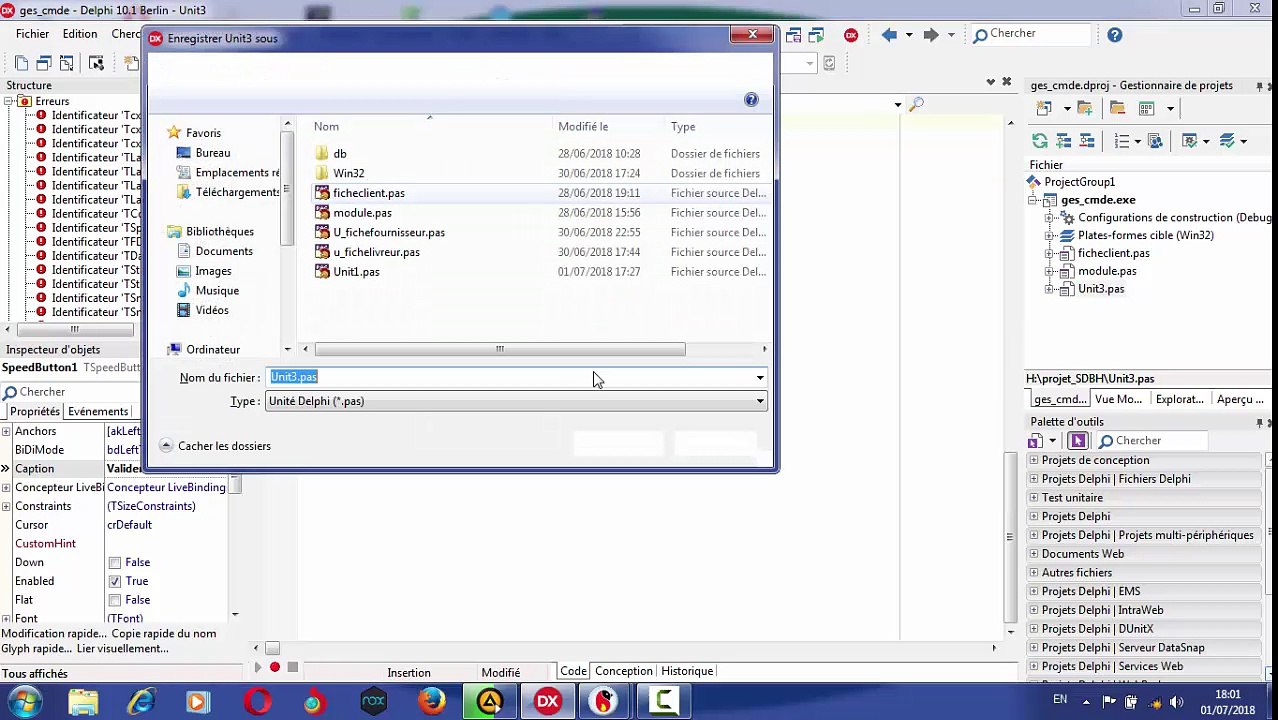The height and width of the screenshot is (720, 1278).
Task: Click the navigation pane vertical scrollbar
Action: [288, 191]
